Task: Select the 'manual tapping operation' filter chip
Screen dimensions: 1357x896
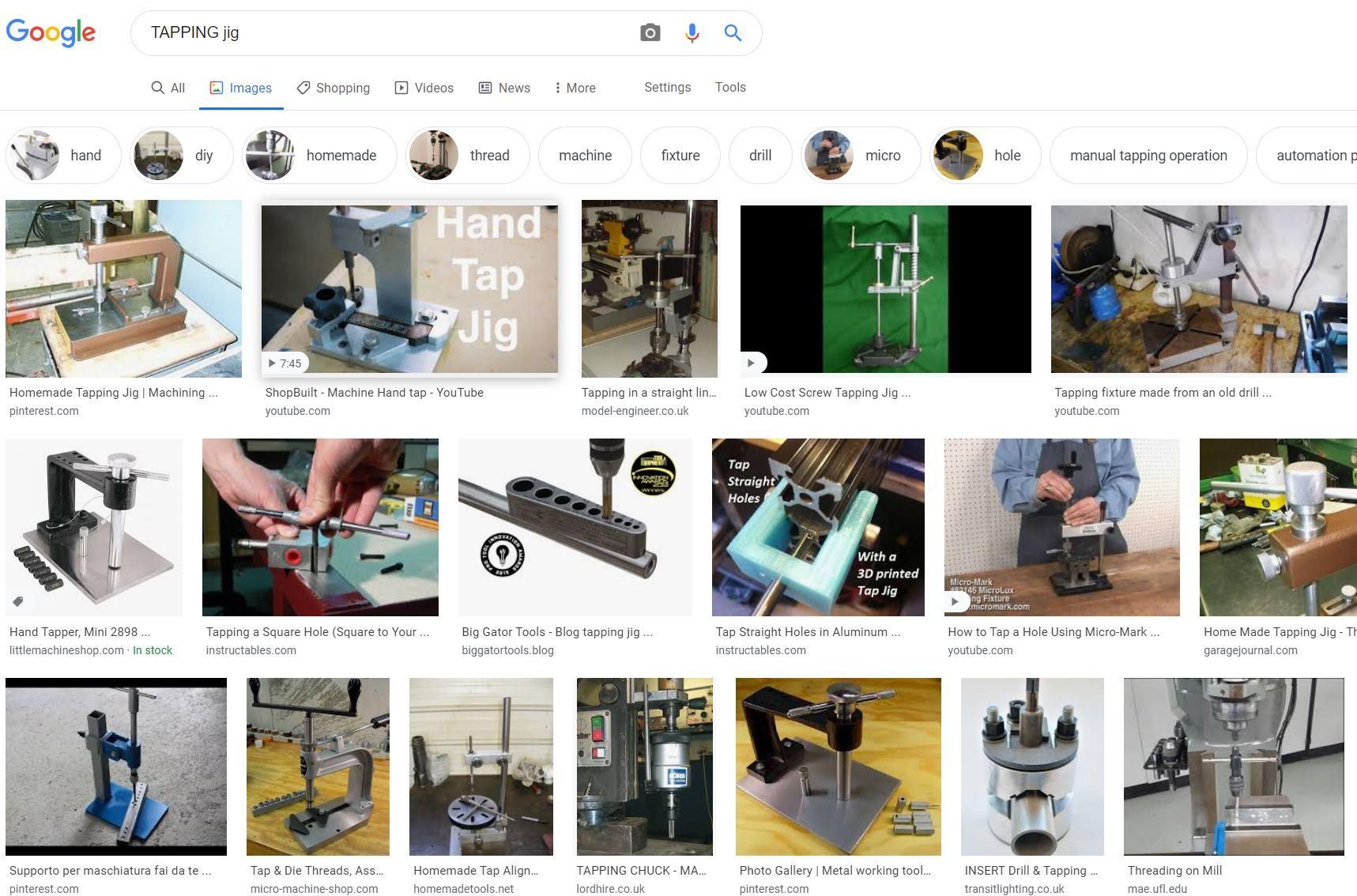Action: (x=1148, y=155)
